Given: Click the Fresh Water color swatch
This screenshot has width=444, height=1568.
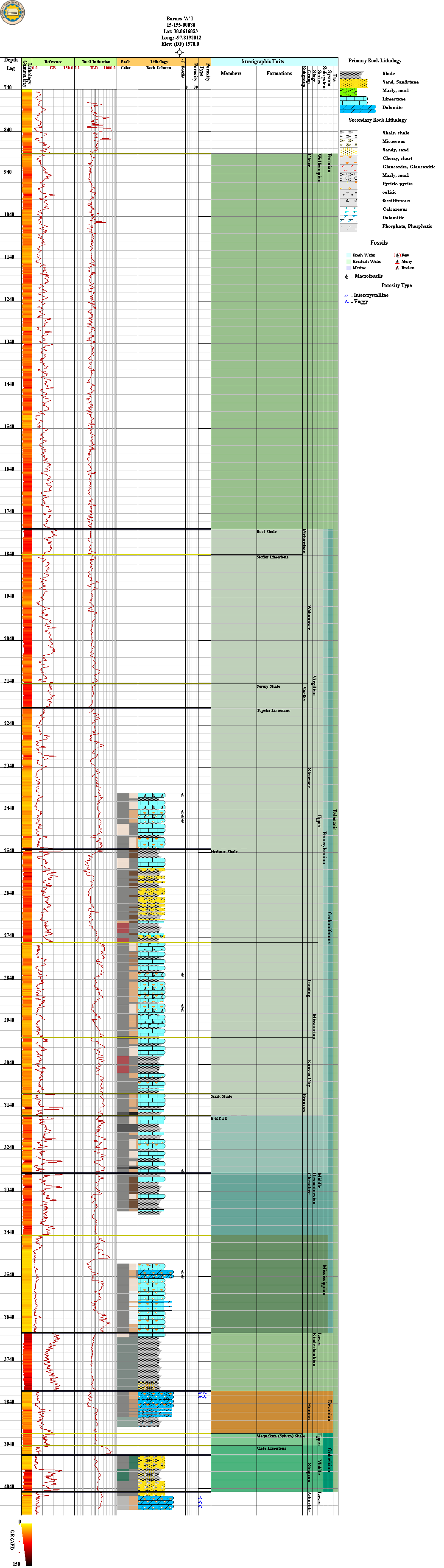Looking at the screenshot, I should point(349,256).
